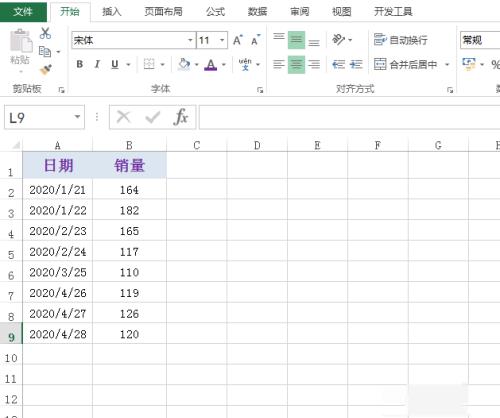The height and width of the screenshot is (418, 500).
Task: Click cancel X in formula bar
Action: 124,117
